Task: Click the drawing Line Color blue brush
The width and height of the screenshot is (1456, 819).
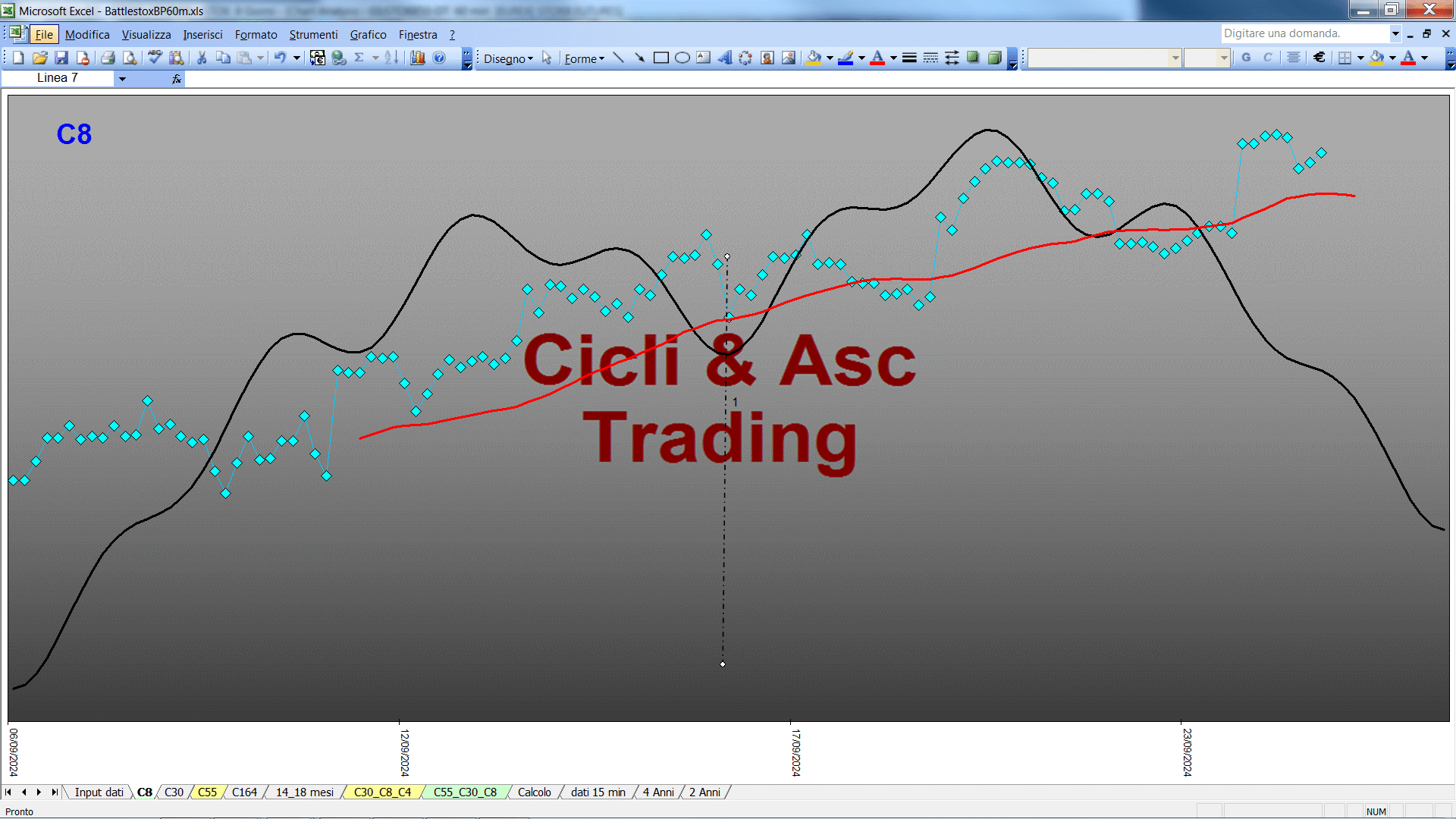Action: point(846,58)
